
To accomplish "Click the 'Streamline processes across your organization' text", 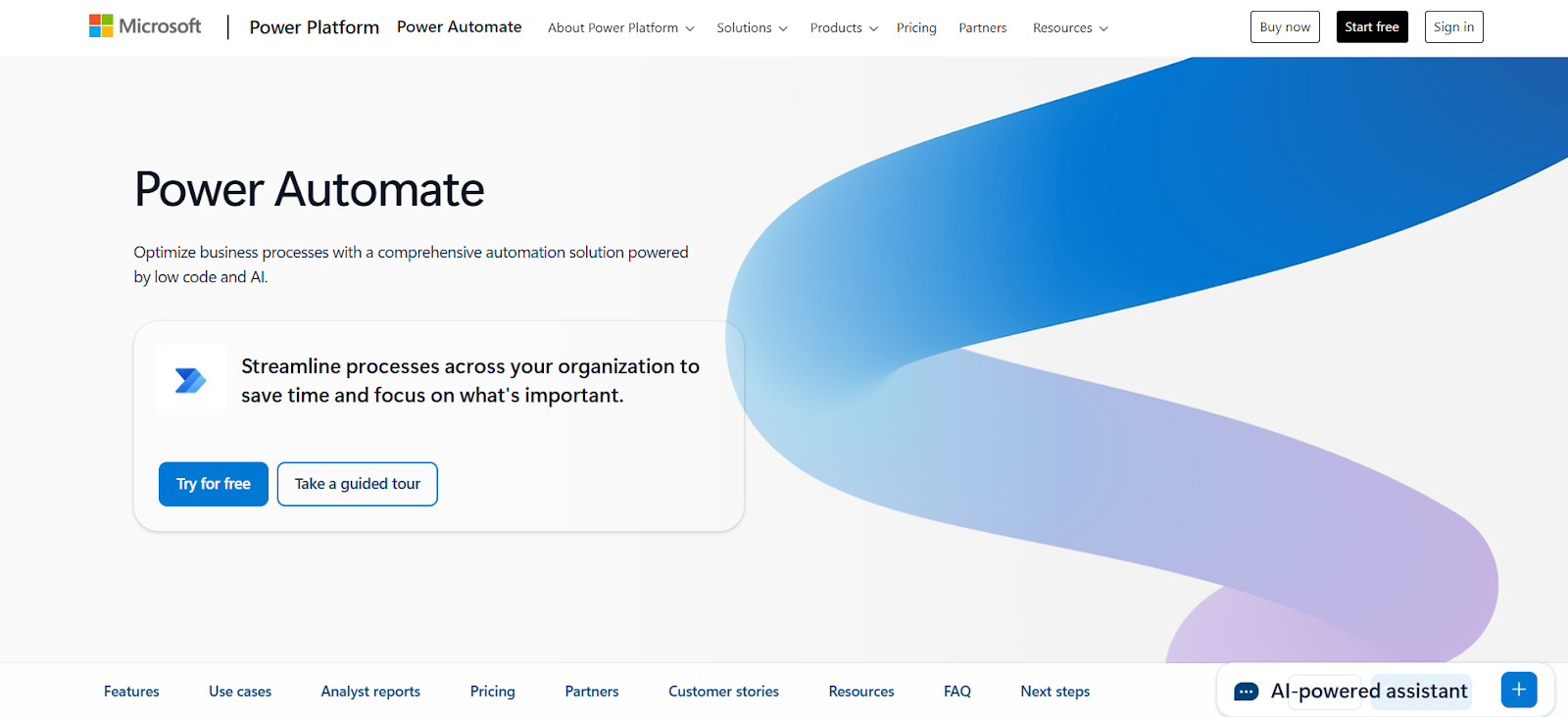I will pos(470,381).
